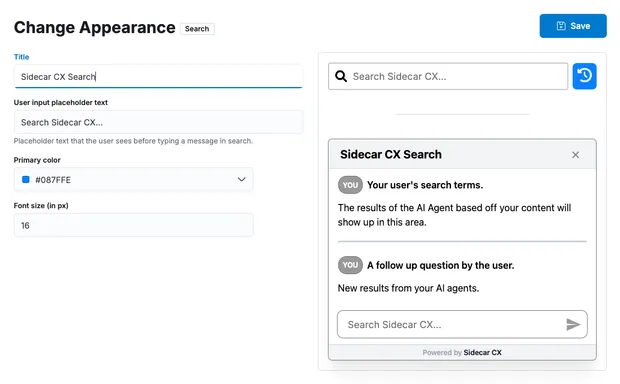
Task: Click the bottom Search Sidecar CX chat input
Action: [x=462, y=324]
